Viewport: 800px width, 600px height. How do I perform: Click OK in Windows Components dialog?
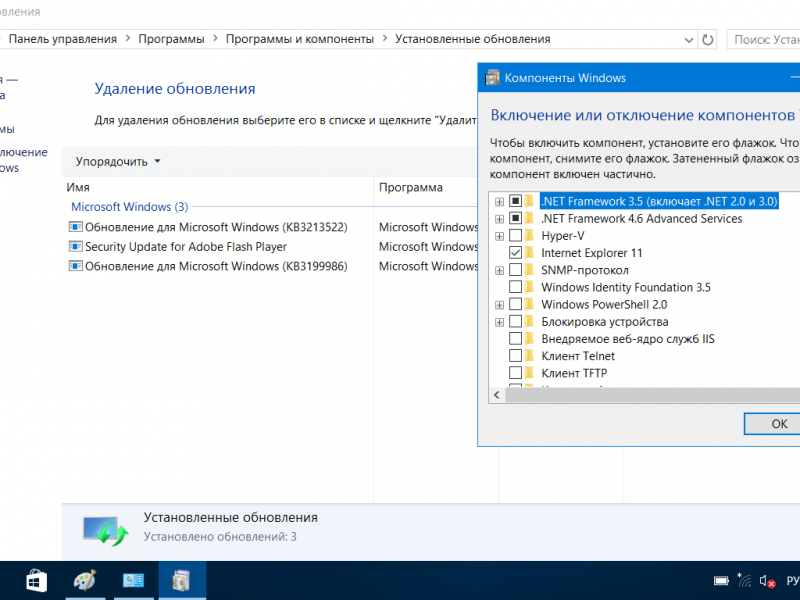[x=771, y=424]
